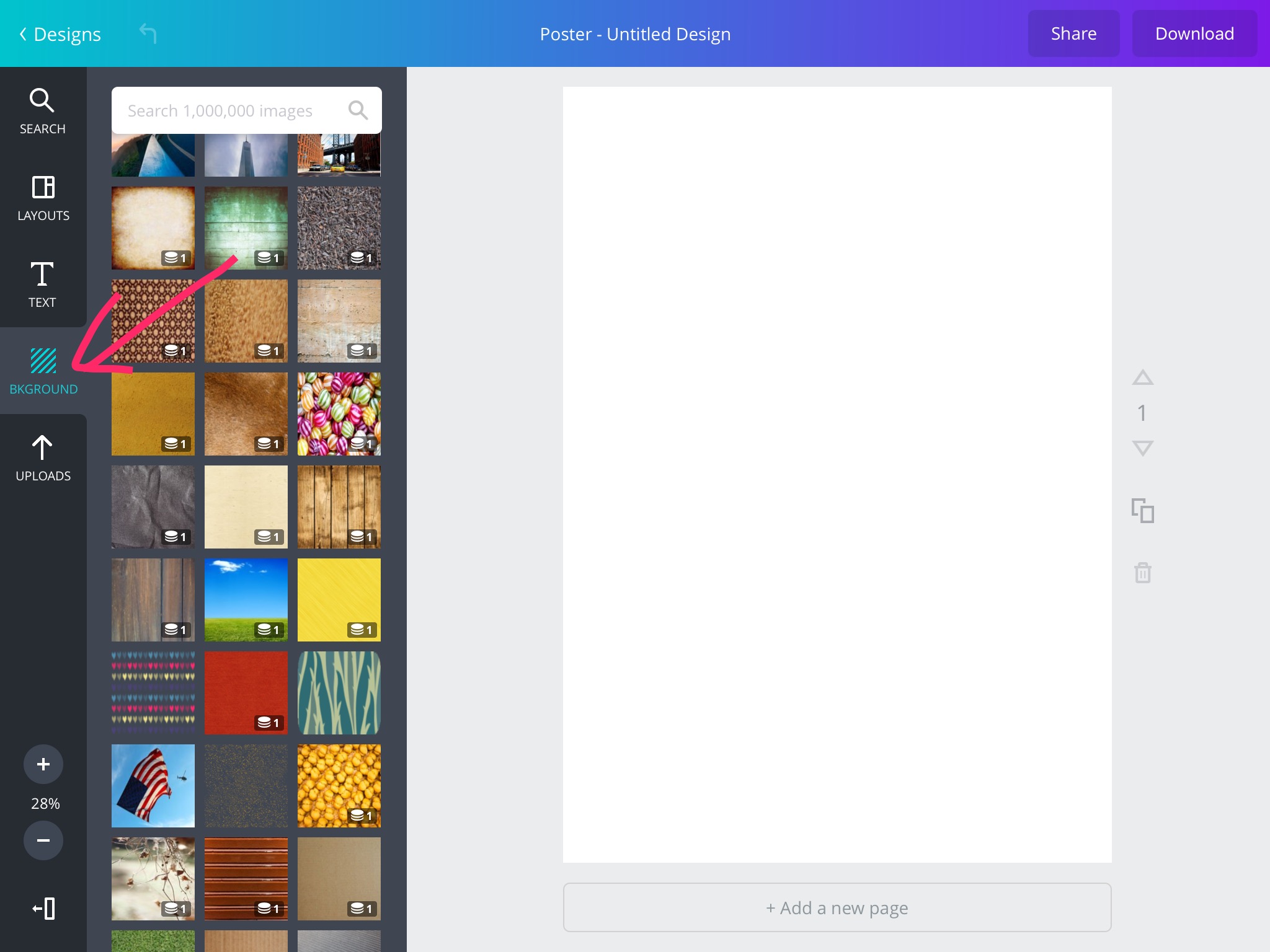
Task: Delete page with trash icon
Action: [x=1142, y=573]
